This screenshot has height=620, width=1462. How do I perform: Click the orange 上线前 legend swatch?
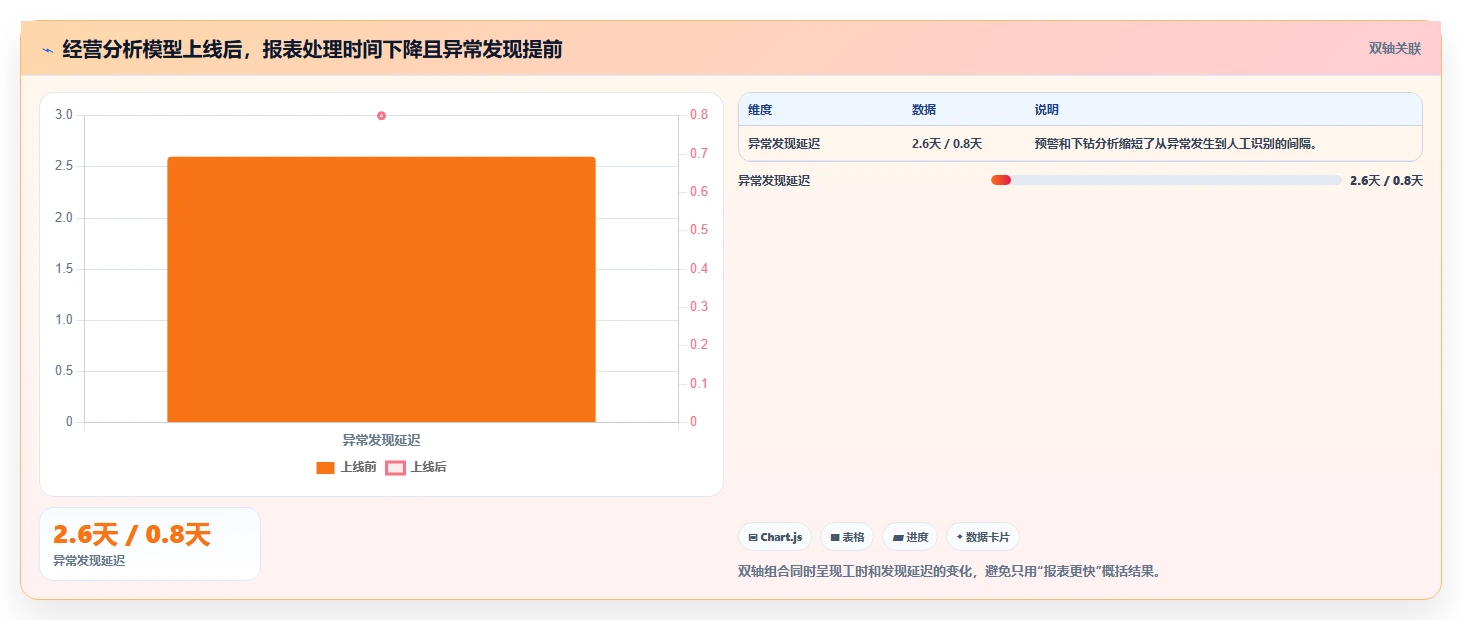pos(325,467)
